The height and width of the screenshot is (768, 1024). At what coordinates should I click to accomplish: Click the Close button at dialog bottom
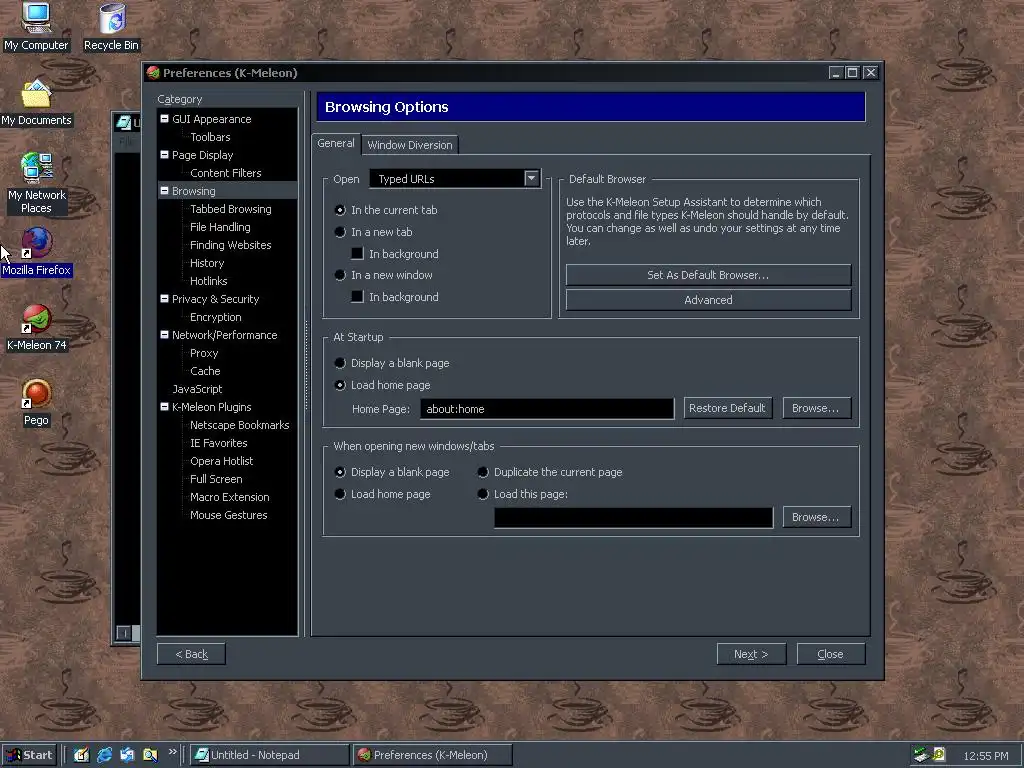tap(831, 654)
